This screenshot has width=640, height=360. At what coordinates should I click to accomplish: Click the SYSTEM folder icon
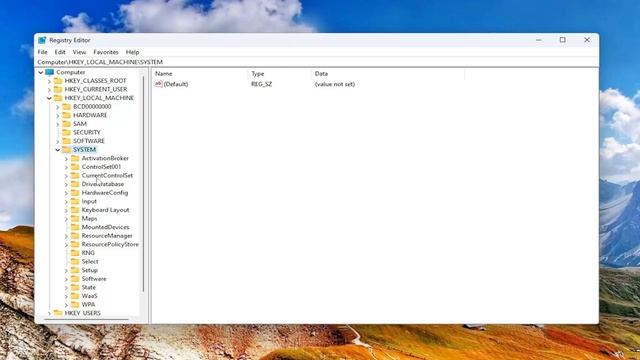point(67,149)
